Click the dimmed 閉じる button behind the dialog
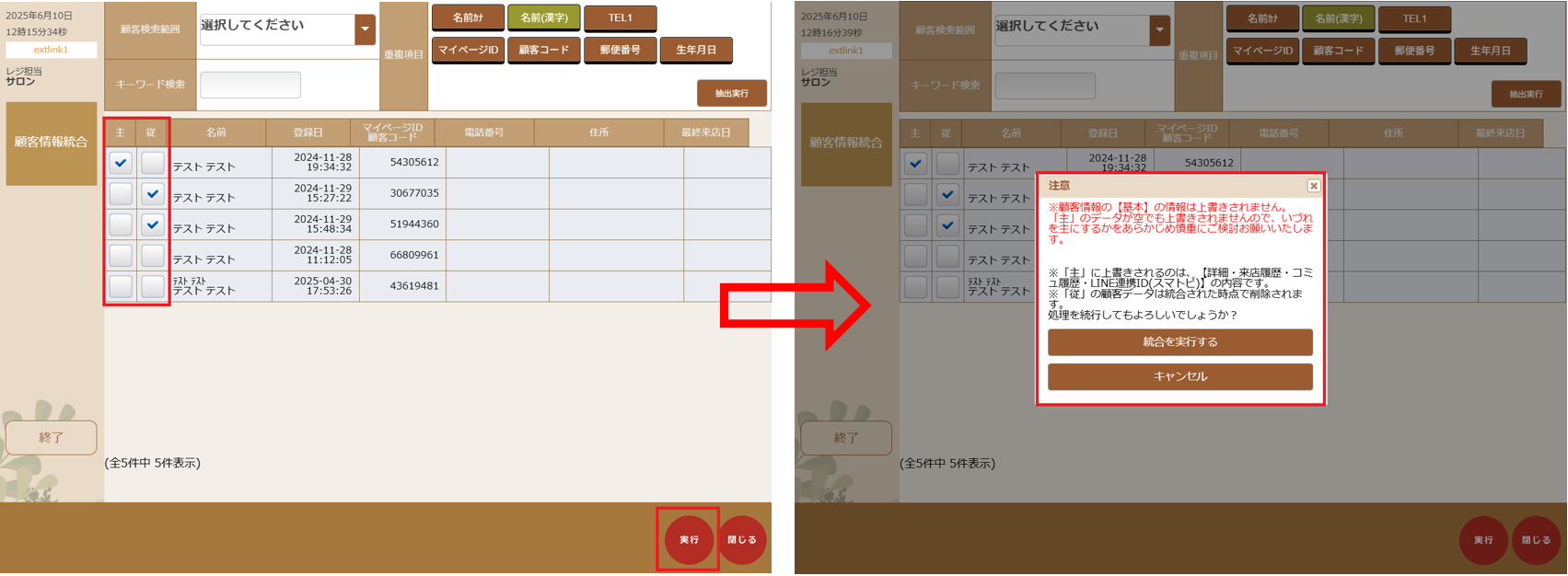Viewport: 1568px width, 576px height. click(x=1536, y=541)
